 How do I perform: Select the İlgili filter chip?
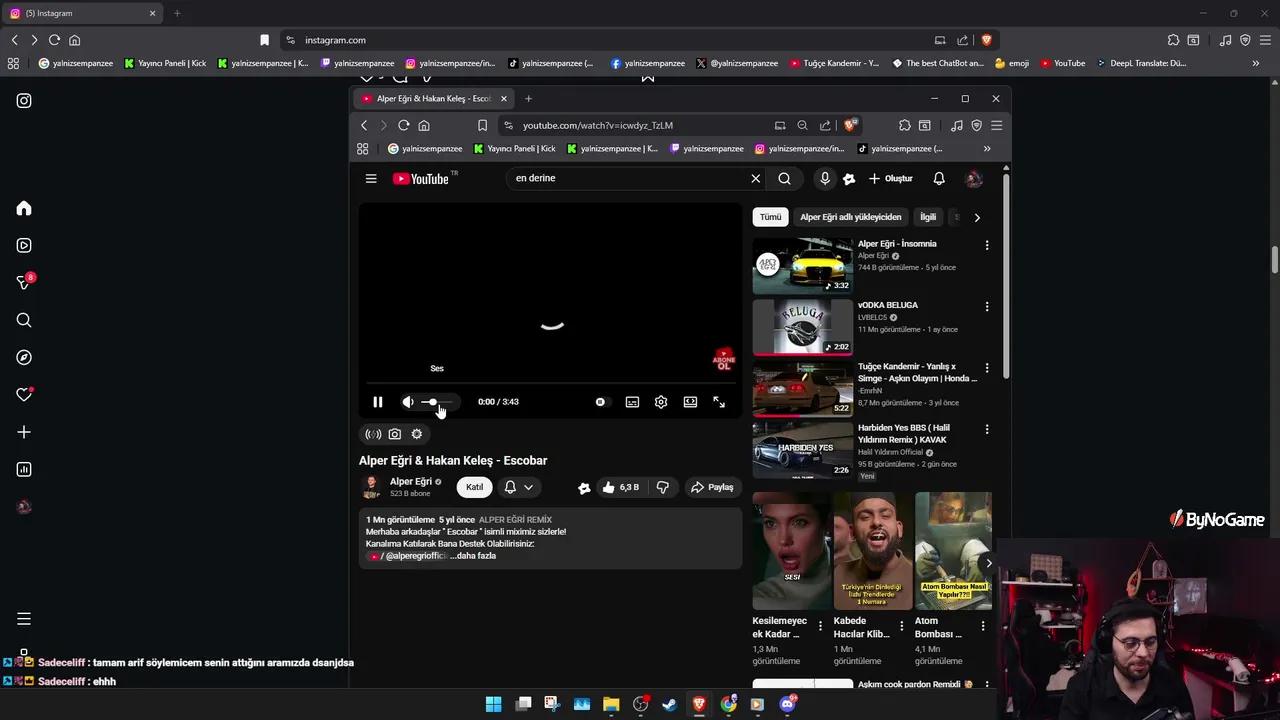tap(928, 217)
